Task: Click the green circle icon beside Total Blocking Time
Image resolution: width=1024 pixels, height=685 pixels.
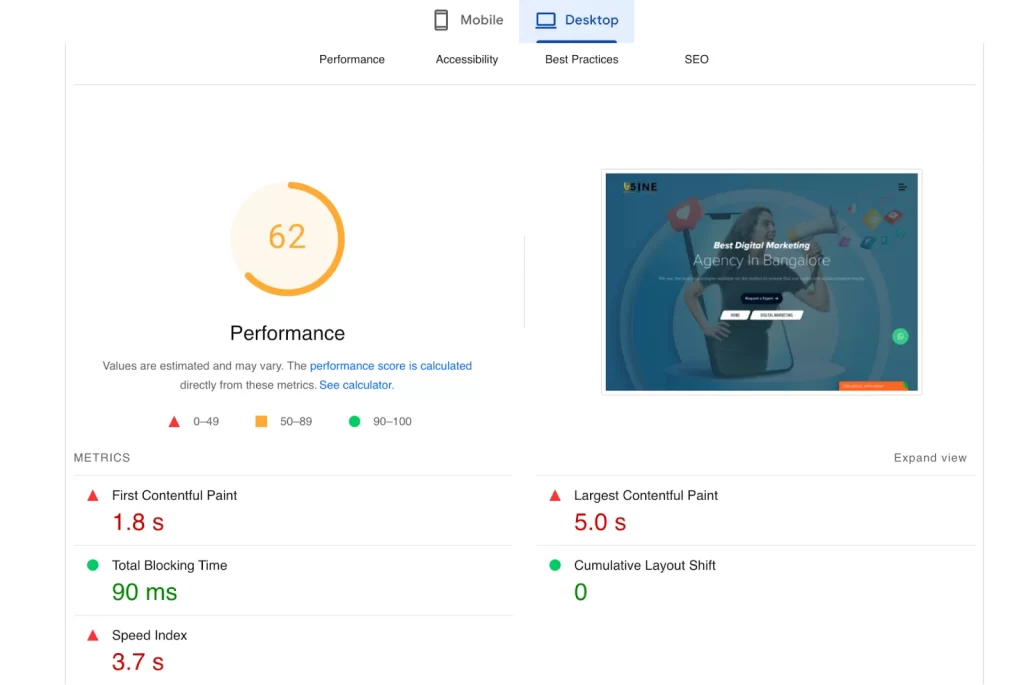Action: point(91,565)
